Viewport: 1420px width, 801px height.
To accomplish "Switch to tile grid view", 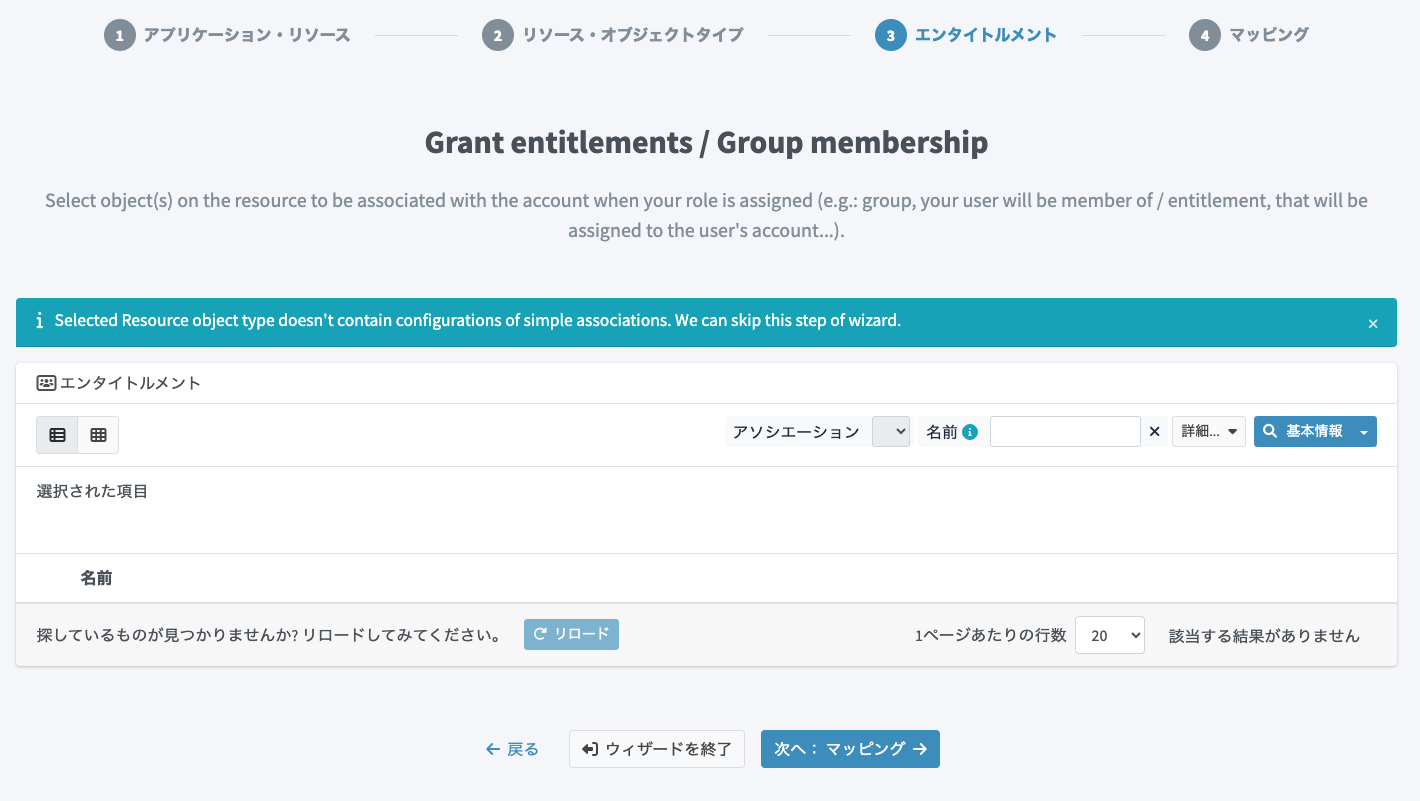I will click(98, 435).
